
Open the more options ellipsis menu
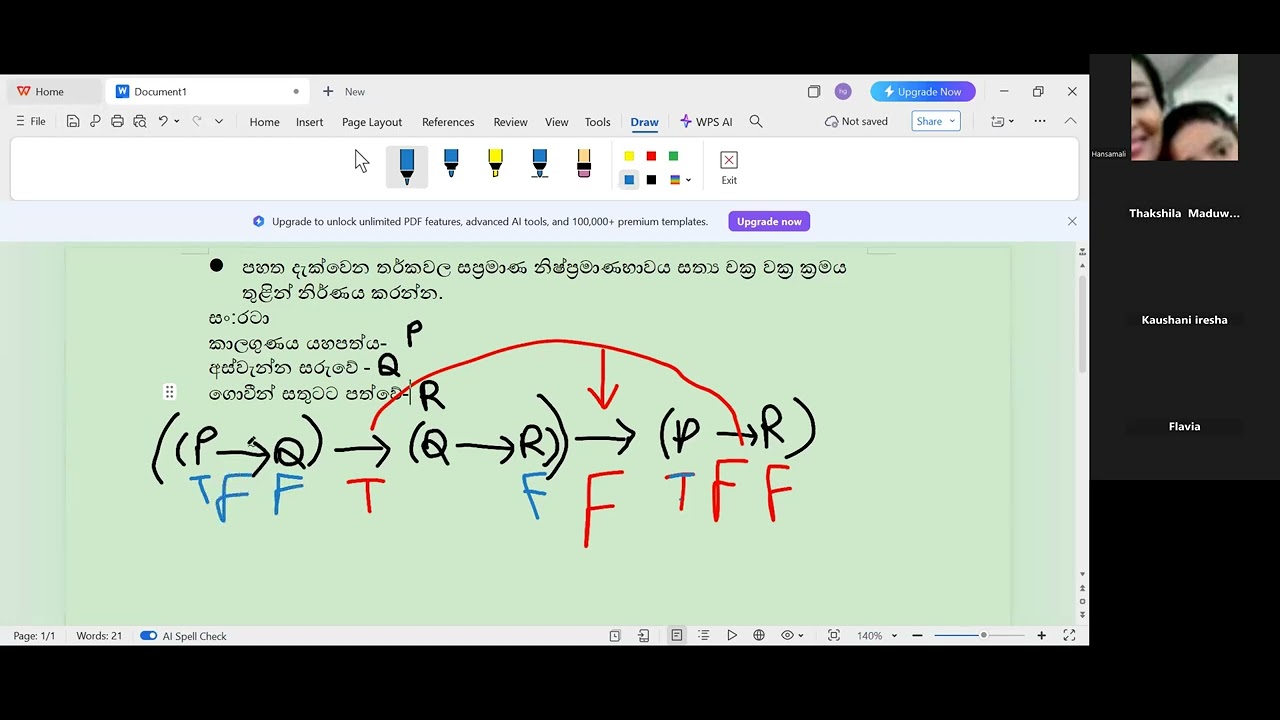click(x=1040, y=121)
